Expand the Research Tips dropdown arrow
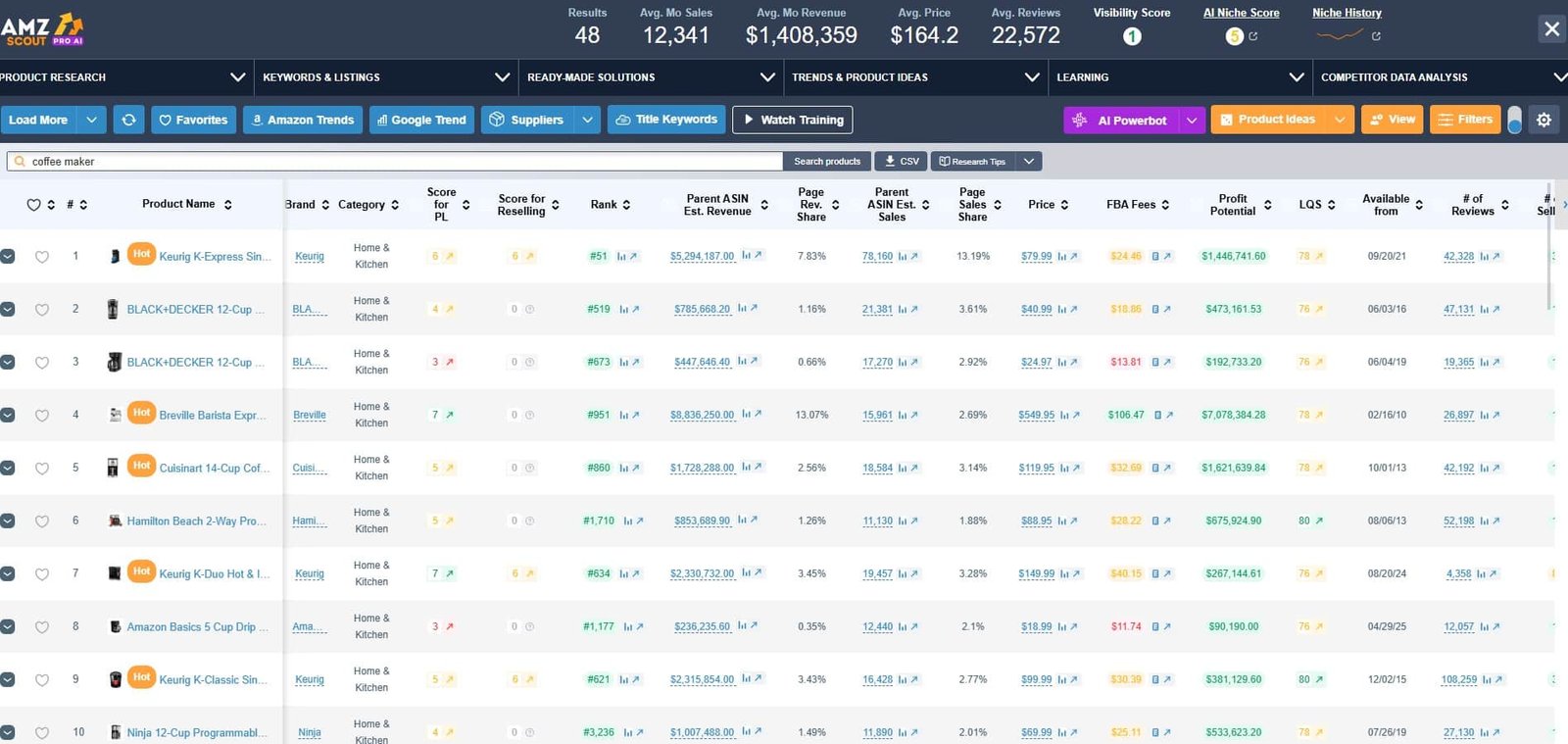This screenshot has width=1568, height=744. point(1028,161)
